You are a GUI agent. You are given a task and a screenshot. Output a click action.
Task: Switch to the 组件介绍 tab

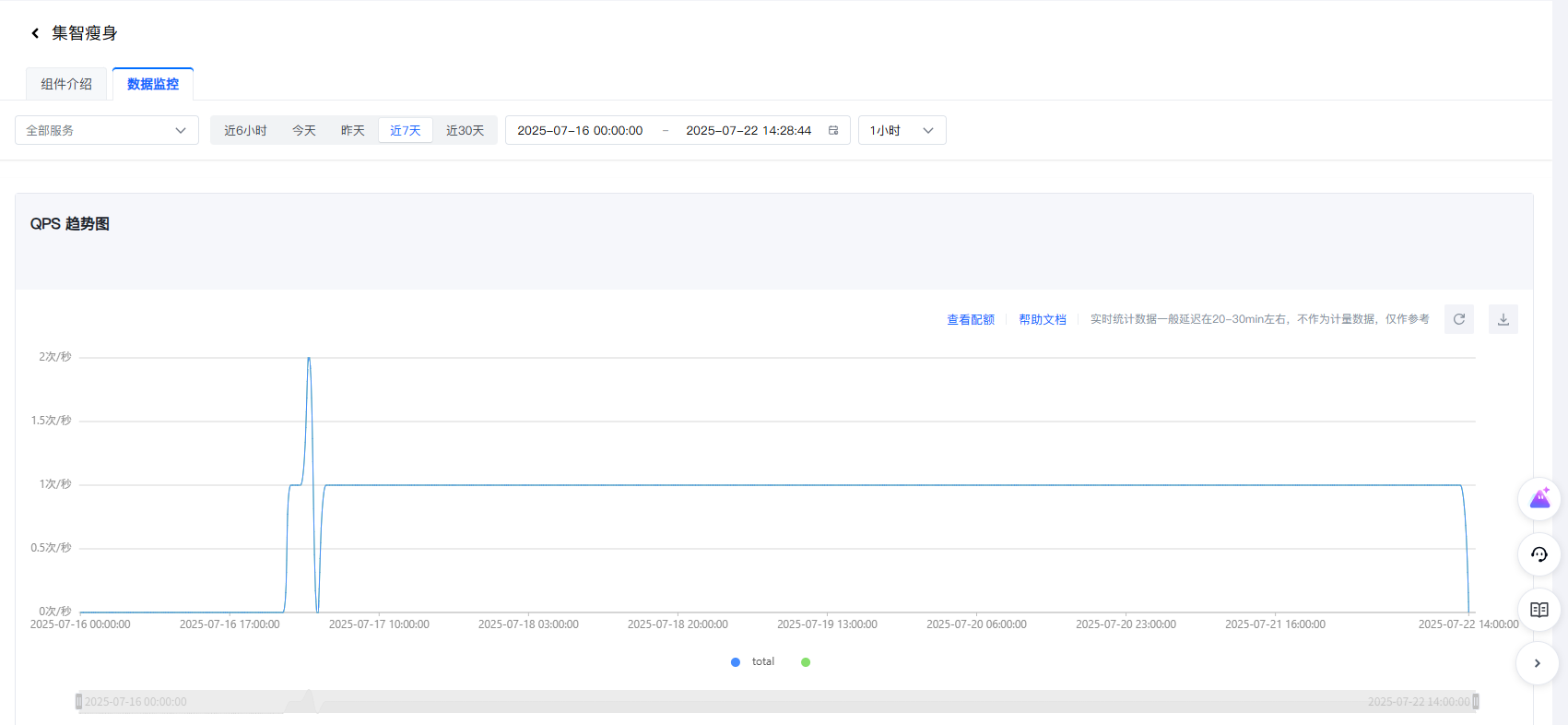coord(66,84)
